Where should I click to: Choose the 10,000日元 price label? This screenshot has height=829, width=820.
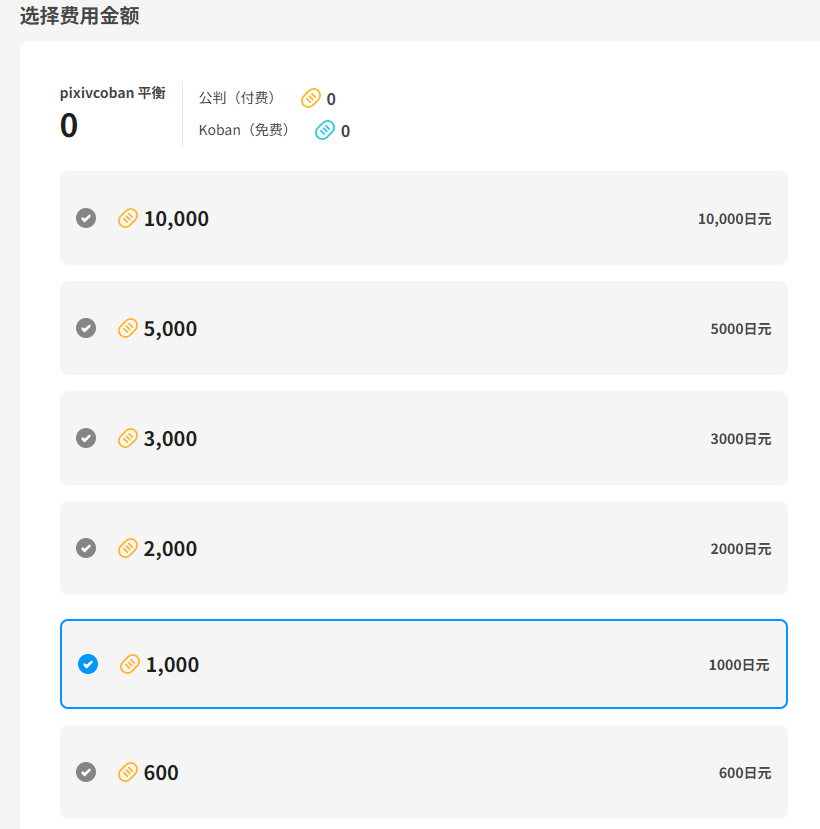point(734,219)
